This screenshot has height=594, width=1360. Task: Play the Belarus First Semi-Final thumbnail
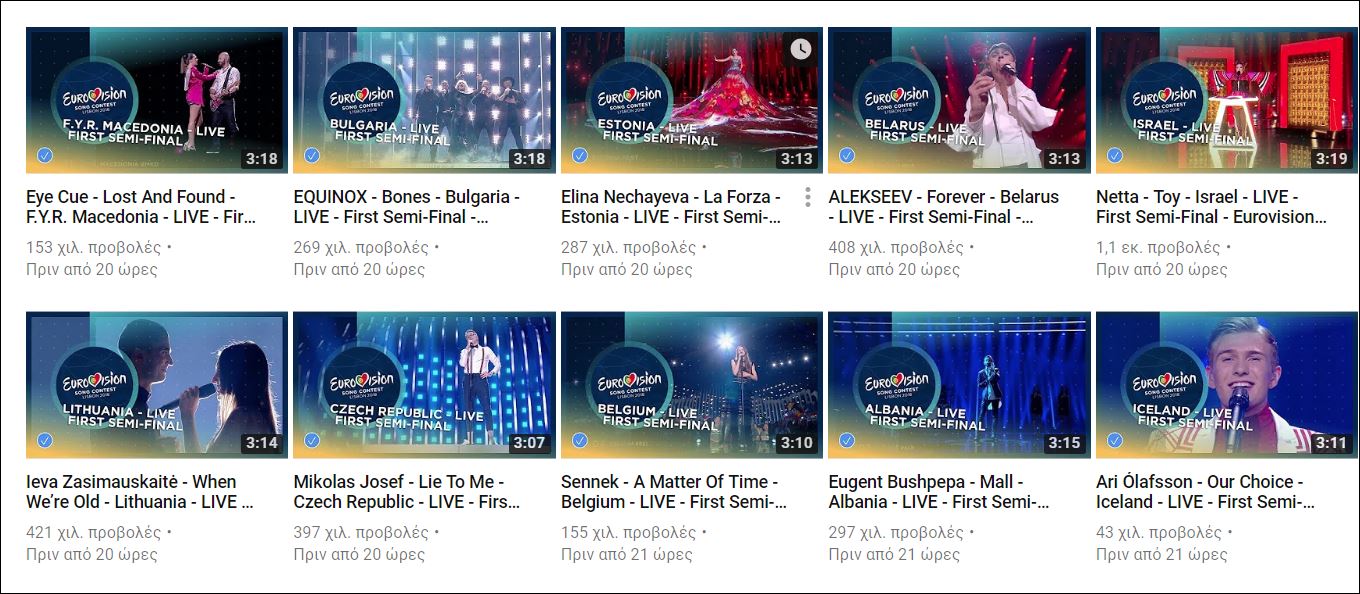(x=959, y=101)
